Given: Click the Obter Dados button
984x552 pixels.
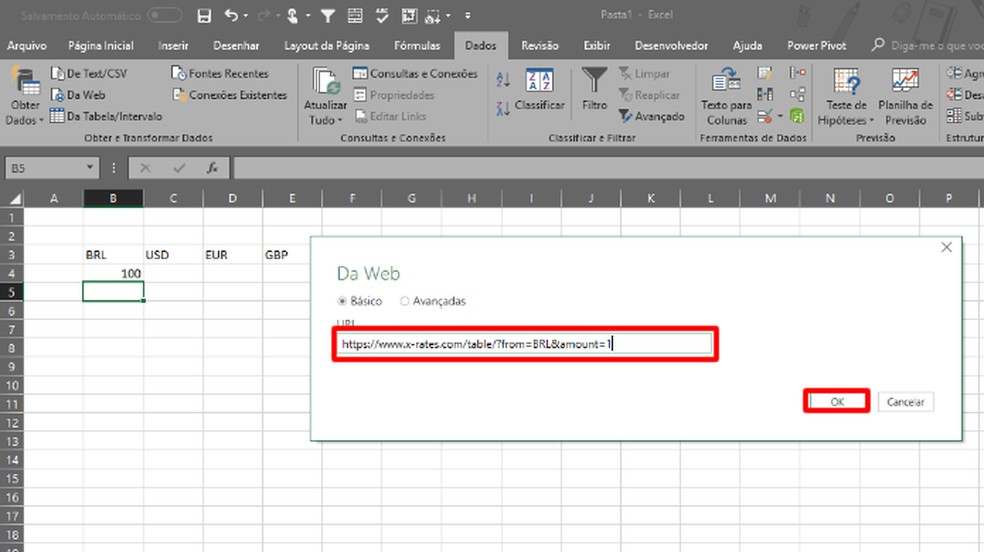Looking at the screenshot, I should click(24, 96).
